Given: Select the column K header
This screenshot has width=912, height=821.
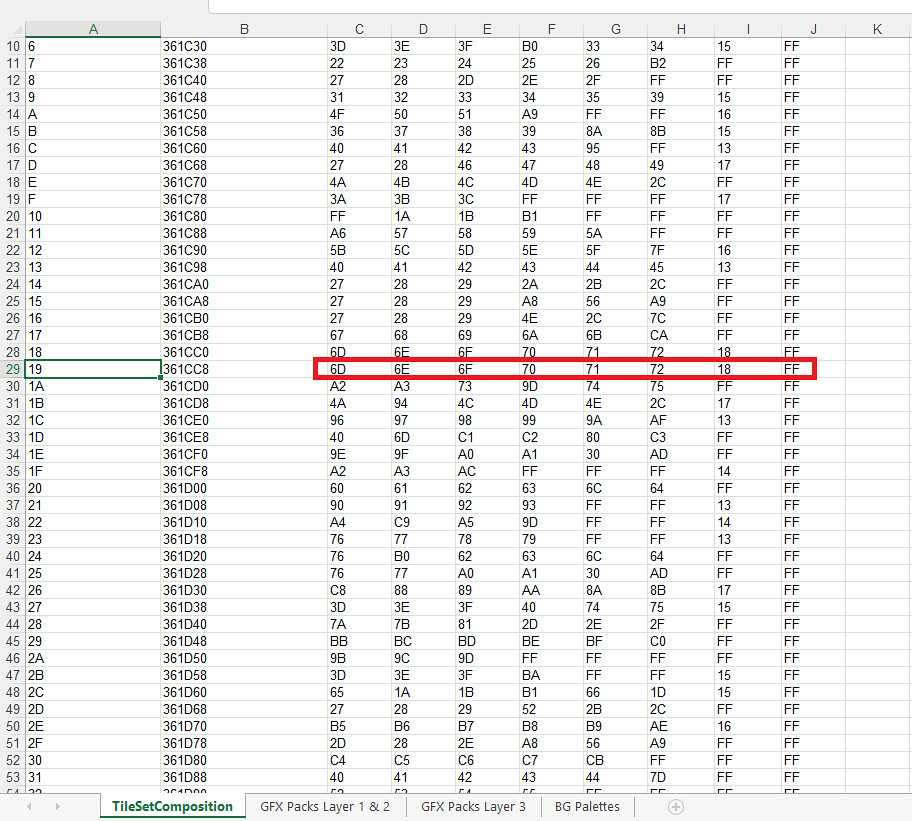Looking at the screenshot, I should (x=877, y=29).
